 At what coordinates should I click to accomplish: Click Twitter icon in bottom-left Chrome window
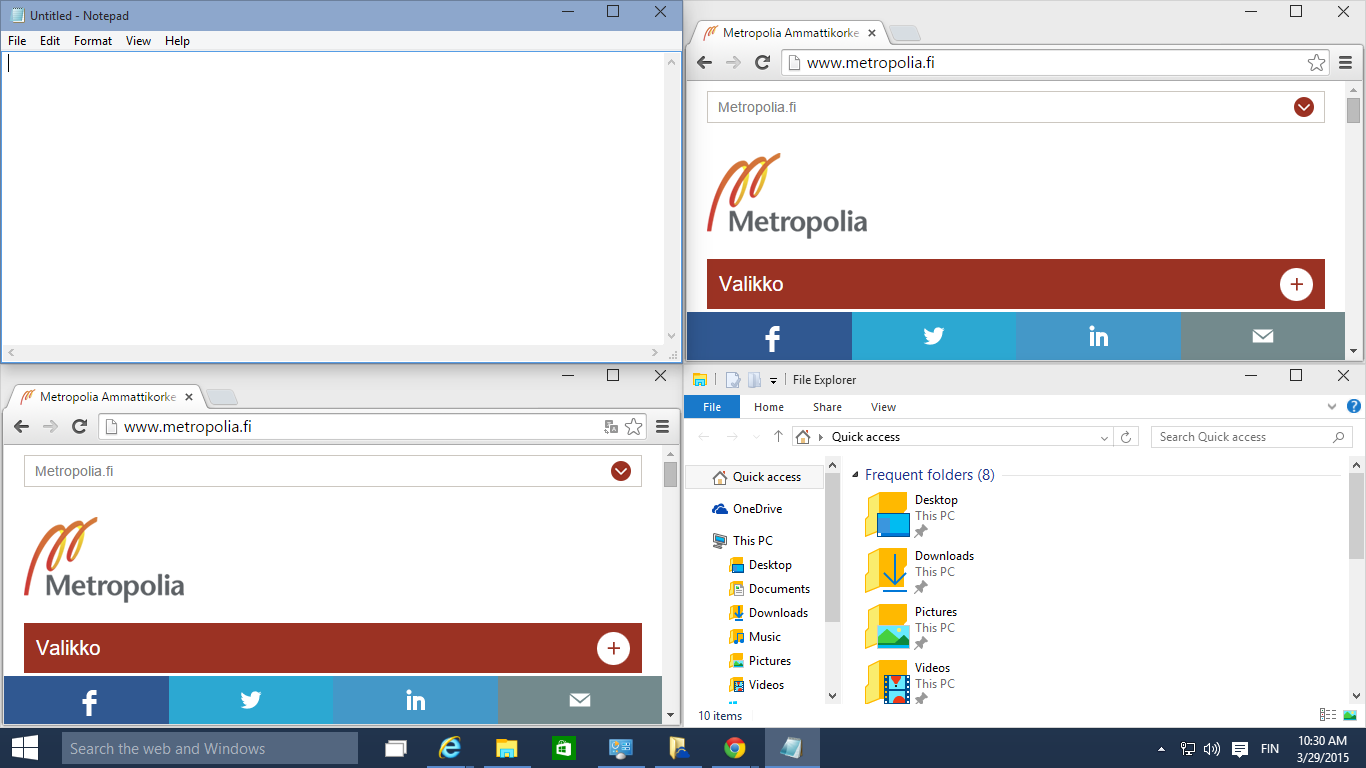pyautogui.click(x=251, y=700)
